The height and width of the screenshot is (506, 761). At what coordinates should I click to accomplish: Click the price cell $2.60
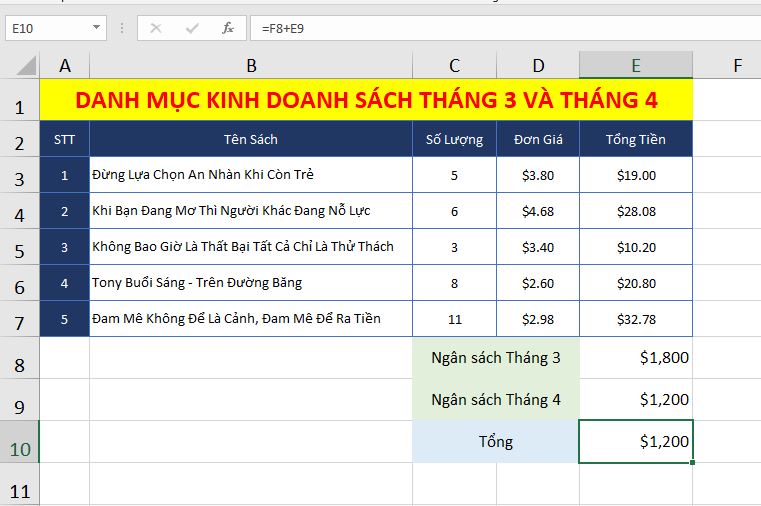pos(538,282)
